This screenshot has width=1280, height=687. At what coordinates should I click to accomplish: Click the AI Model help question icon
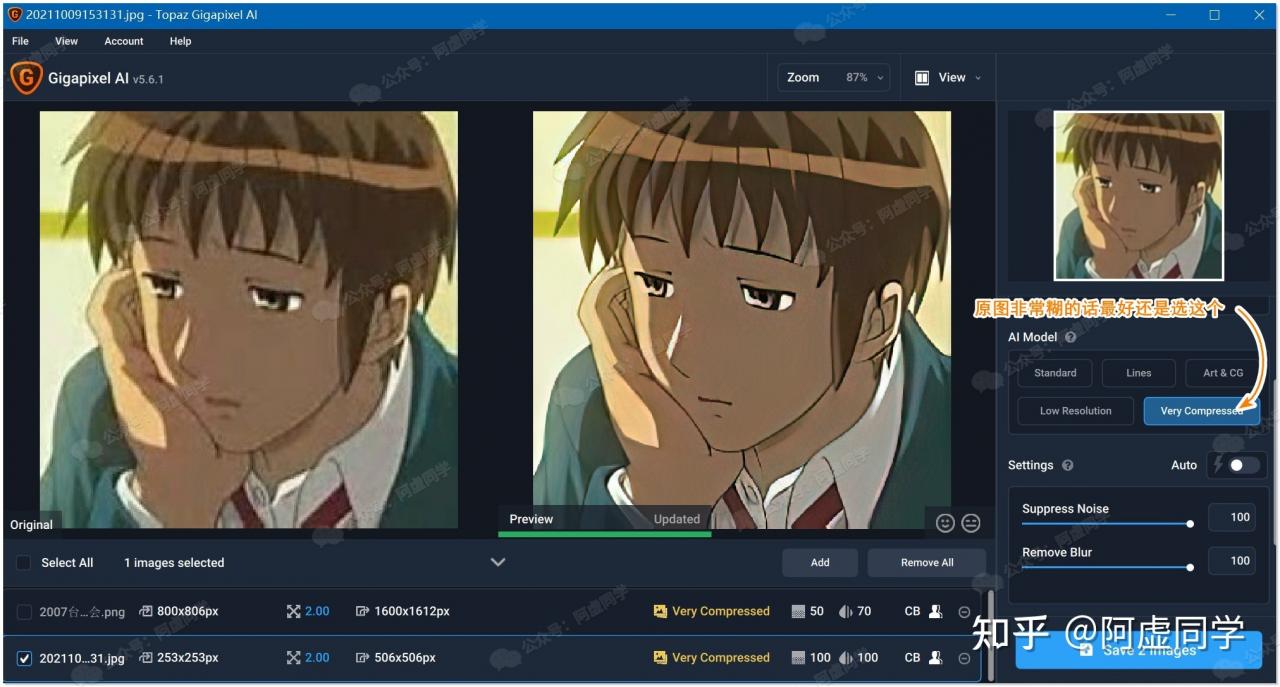click(x=1070, y=337)
